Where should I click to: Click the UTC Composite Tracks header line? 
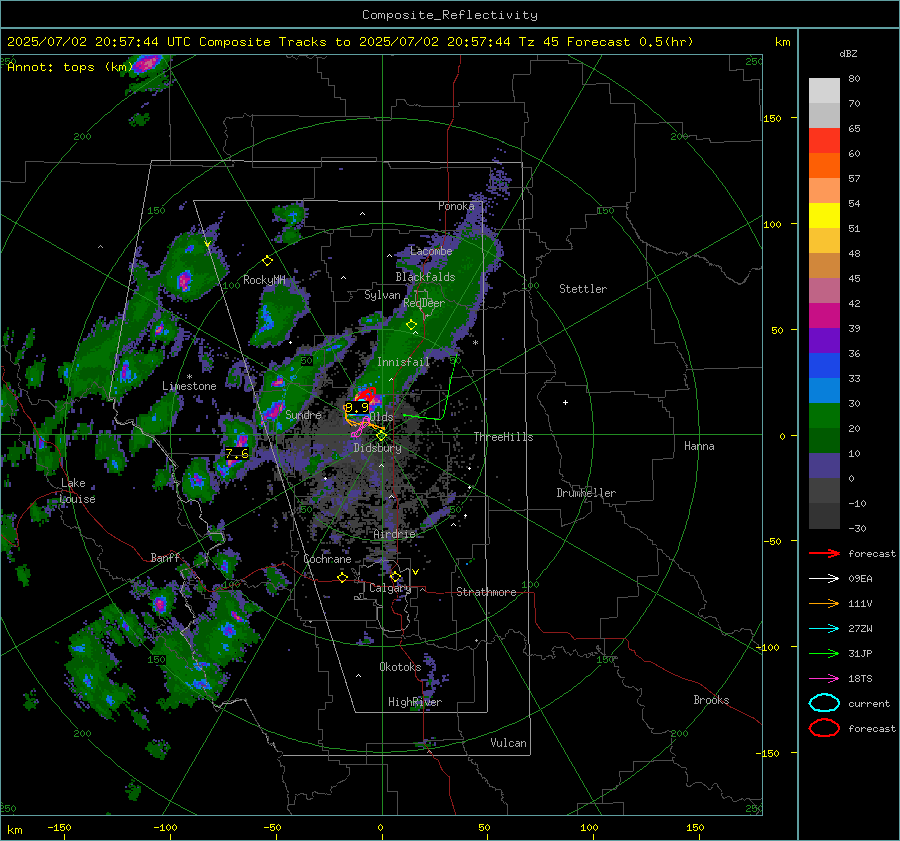[350, 42]
